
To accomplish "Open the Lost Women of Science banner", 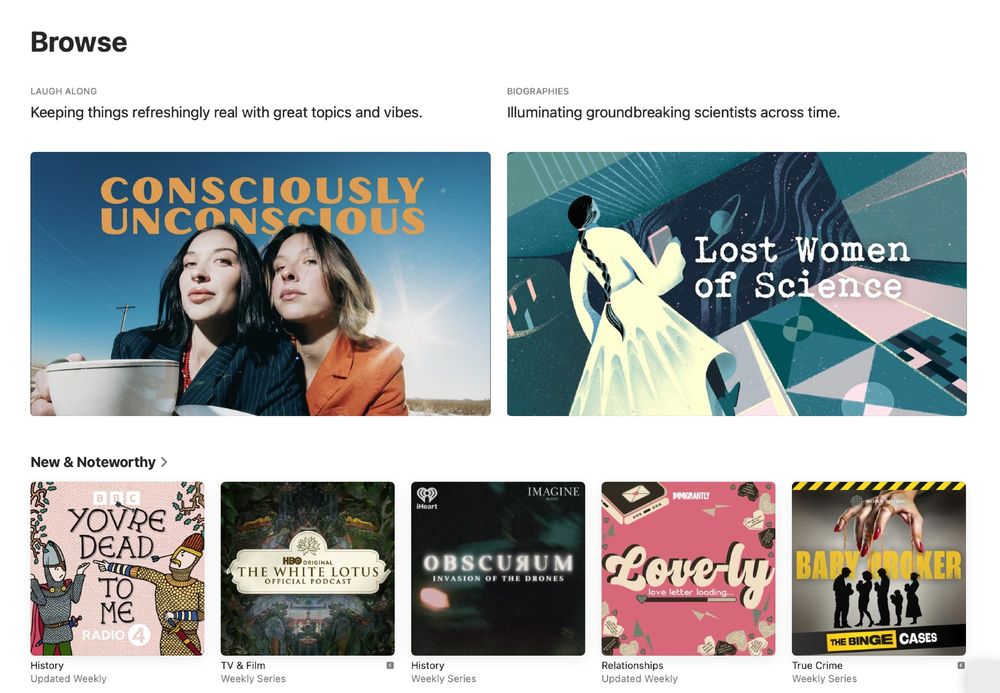I will click(x=737, y=284).
